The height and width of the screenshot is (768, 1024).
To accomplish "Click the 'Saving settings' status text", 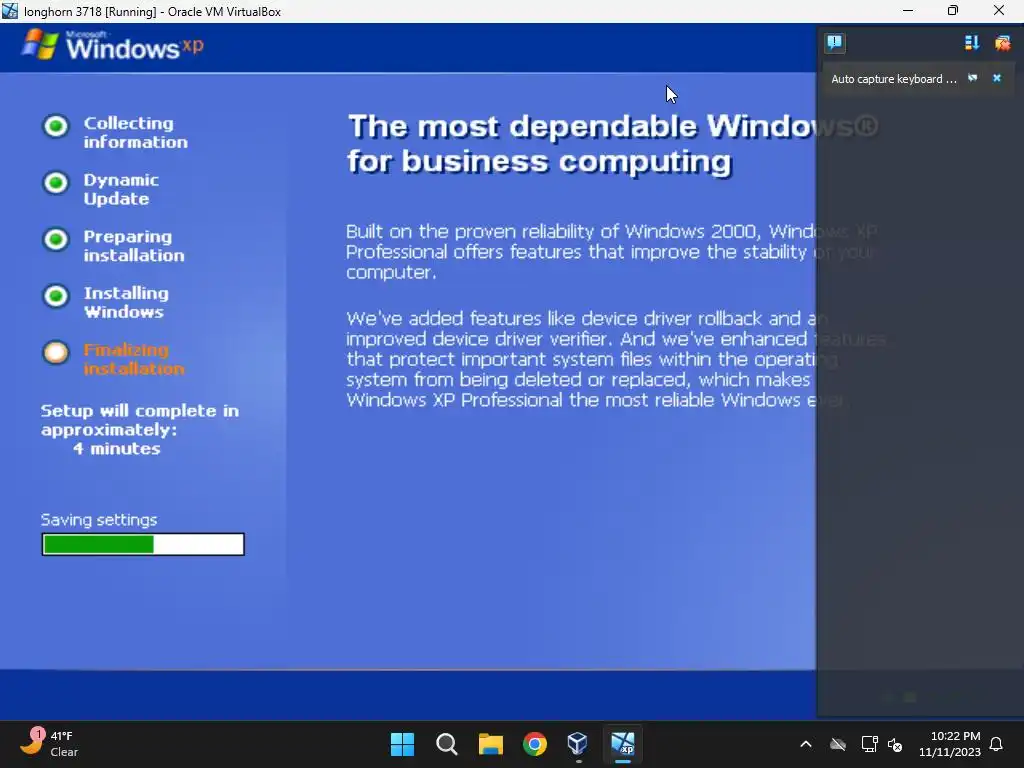I will pyautogui.click(x=99, y=520).
